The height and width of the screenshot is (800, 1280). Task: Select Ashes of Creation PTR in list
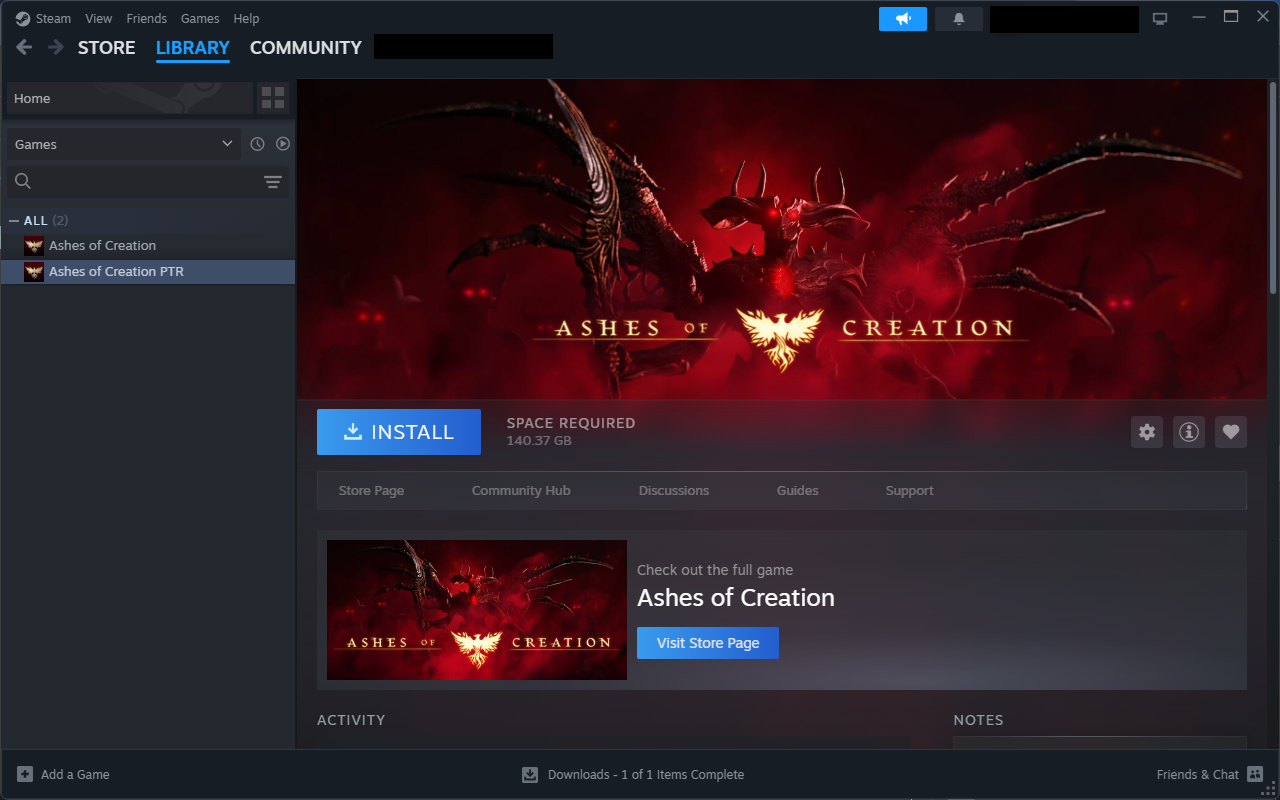click(x=148, y=272)
